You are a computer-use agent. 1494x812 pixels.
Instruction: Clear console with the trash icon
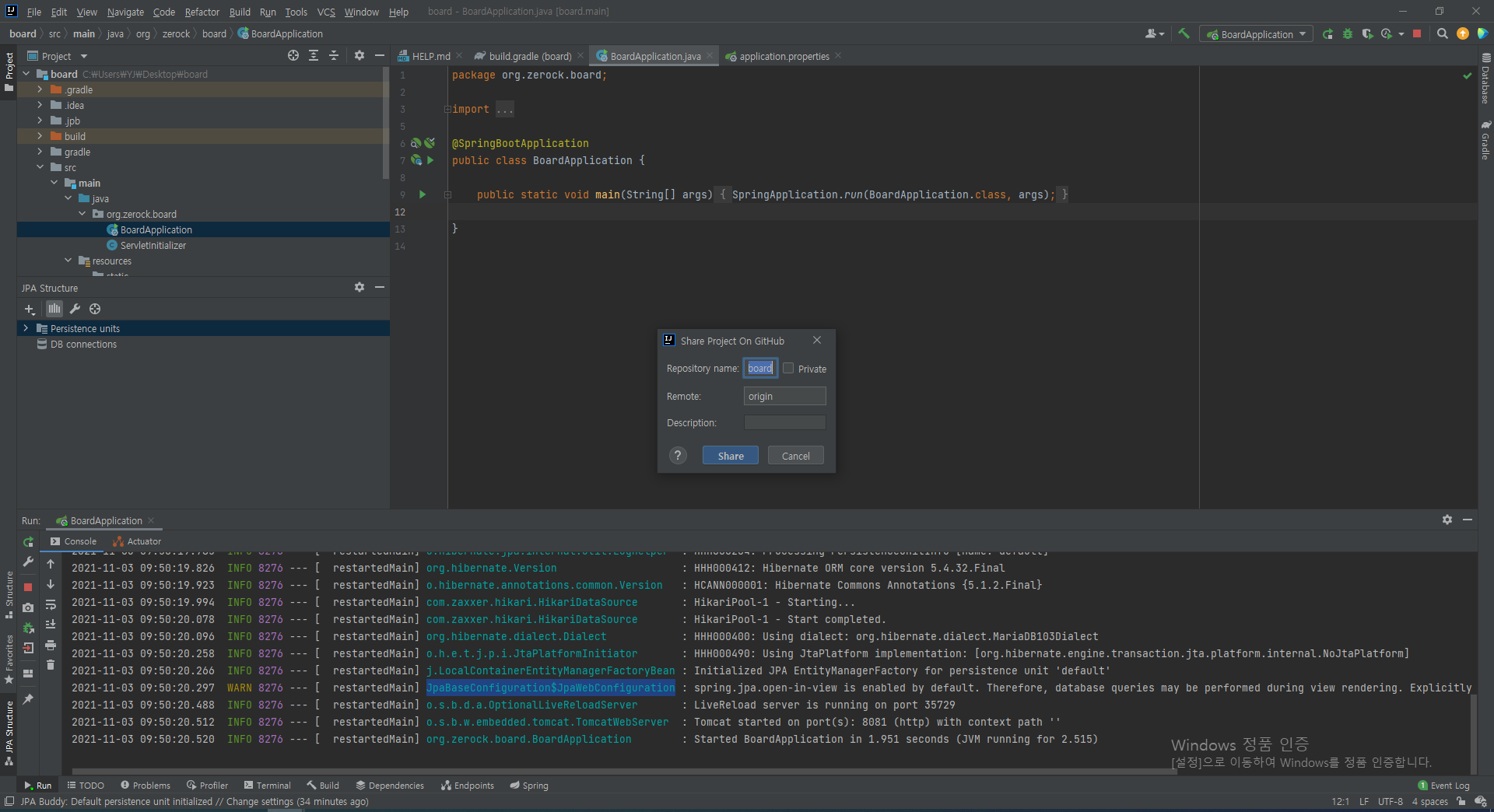(x=51, y=665)
